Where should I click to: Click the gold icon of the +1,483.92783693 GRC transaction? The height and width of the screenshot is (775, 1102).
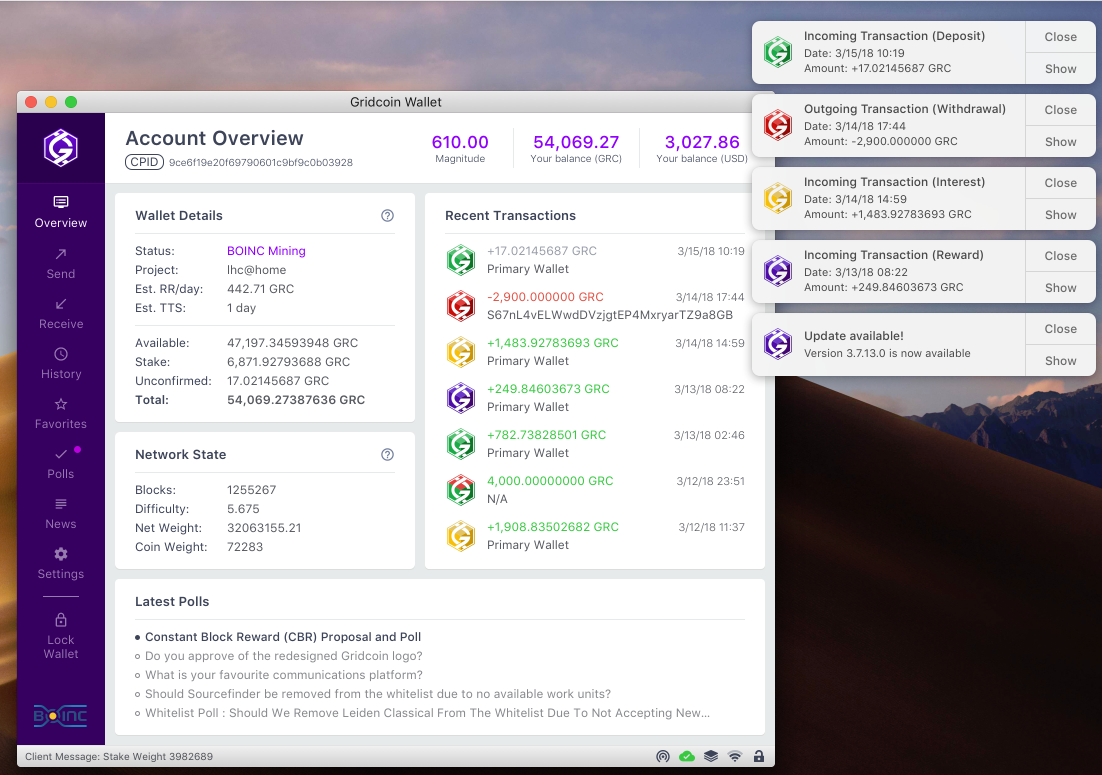(461, 352)
